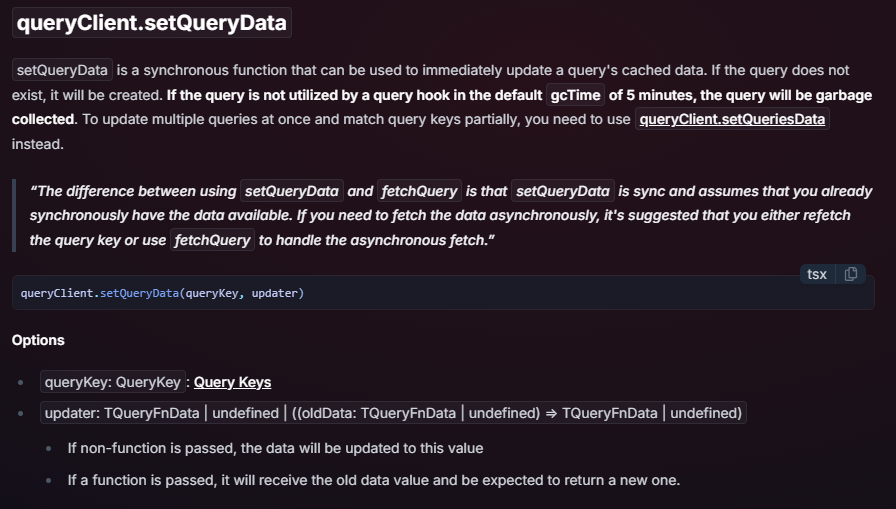Screen dimensions: 896x509
Task: Click the setQueryData chip after 'difference between using'
Action: (x=291, y=191)
